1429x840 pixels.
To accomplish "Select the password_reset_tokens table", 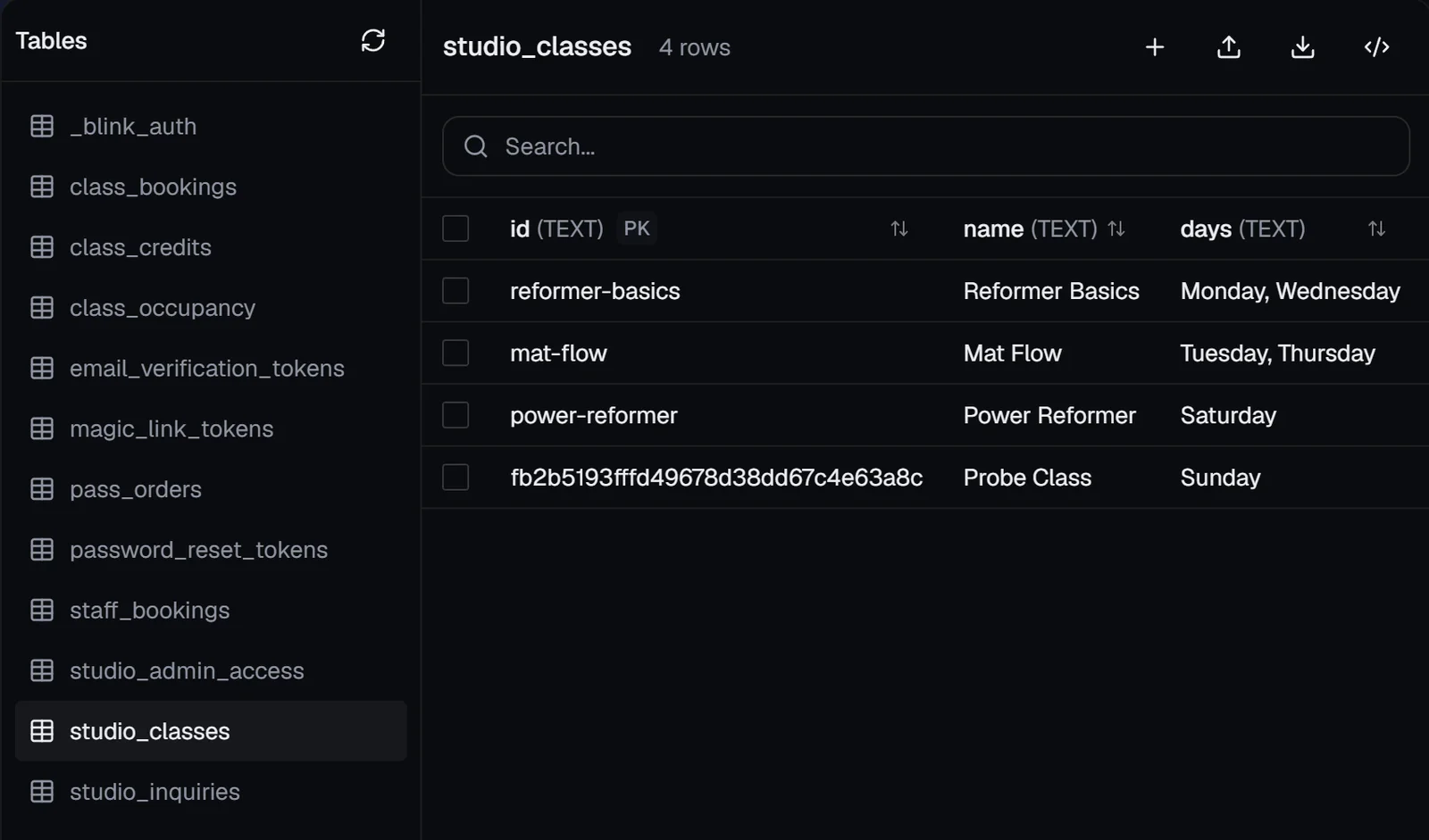I will [x=211, y=550].
